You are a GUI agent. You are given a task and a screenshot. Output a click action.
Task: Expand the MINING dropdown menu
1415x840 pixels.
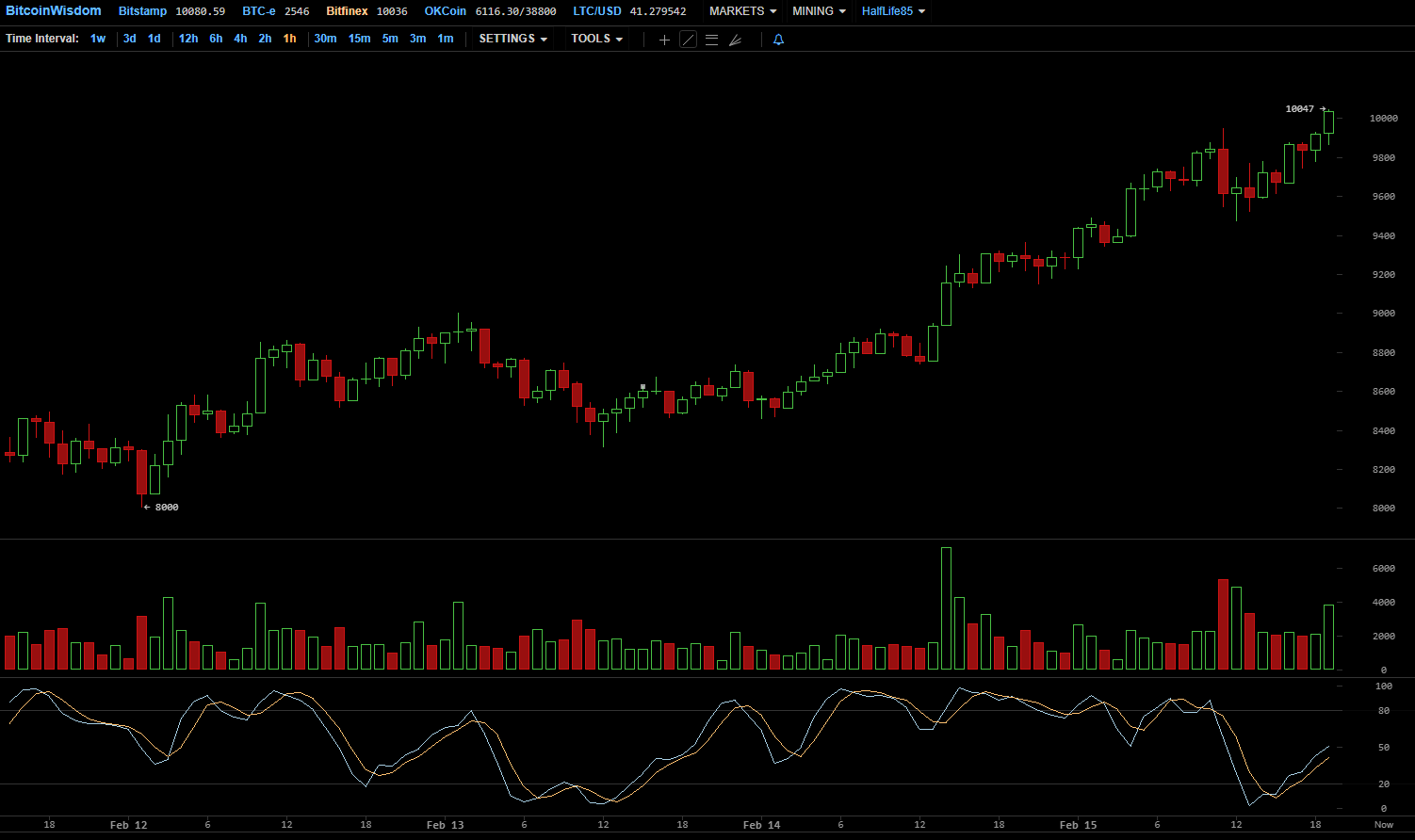pyautogui.click(x=819, y=11)
